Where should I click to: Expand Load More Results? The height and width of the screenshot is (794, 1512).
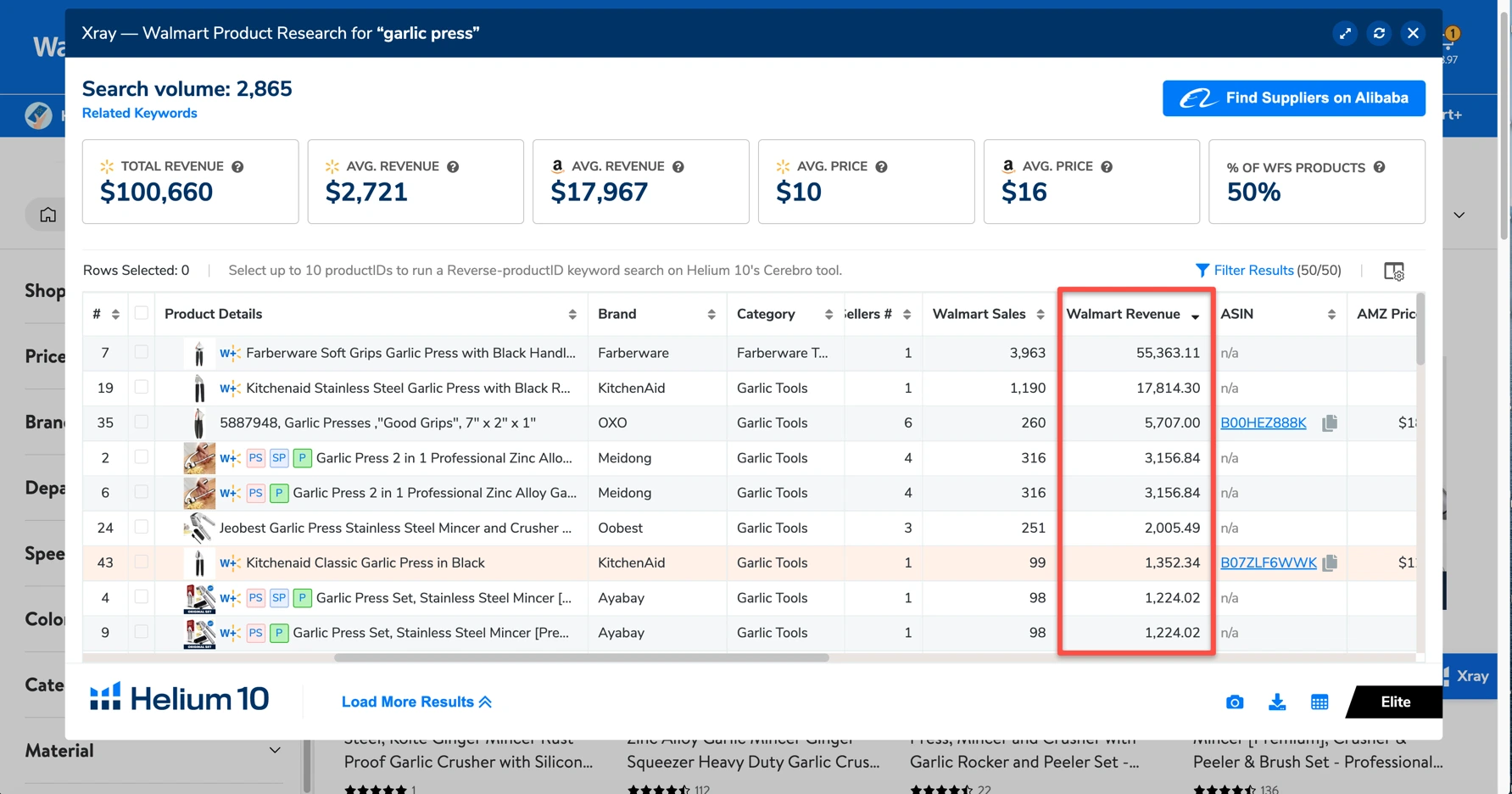click(416, 702)
